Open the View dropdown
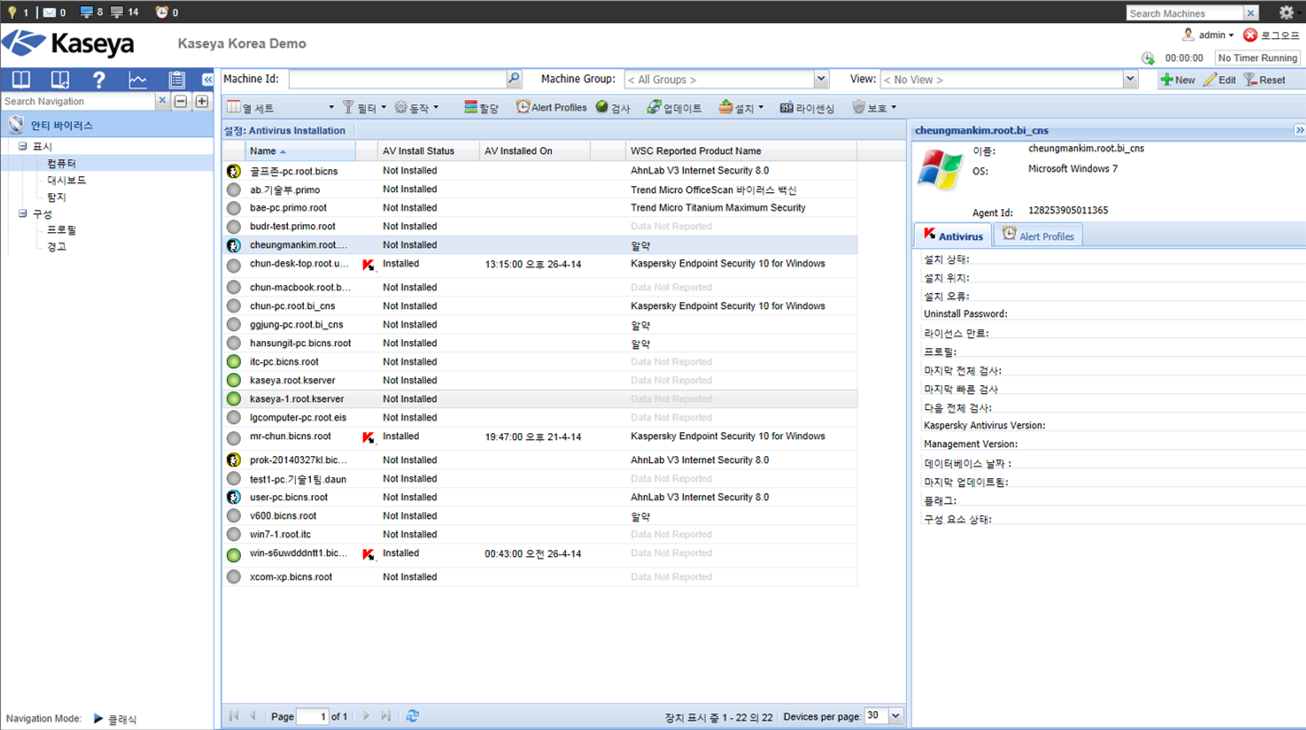This screenshot has width=1306, height=730. pos(1130,79)
